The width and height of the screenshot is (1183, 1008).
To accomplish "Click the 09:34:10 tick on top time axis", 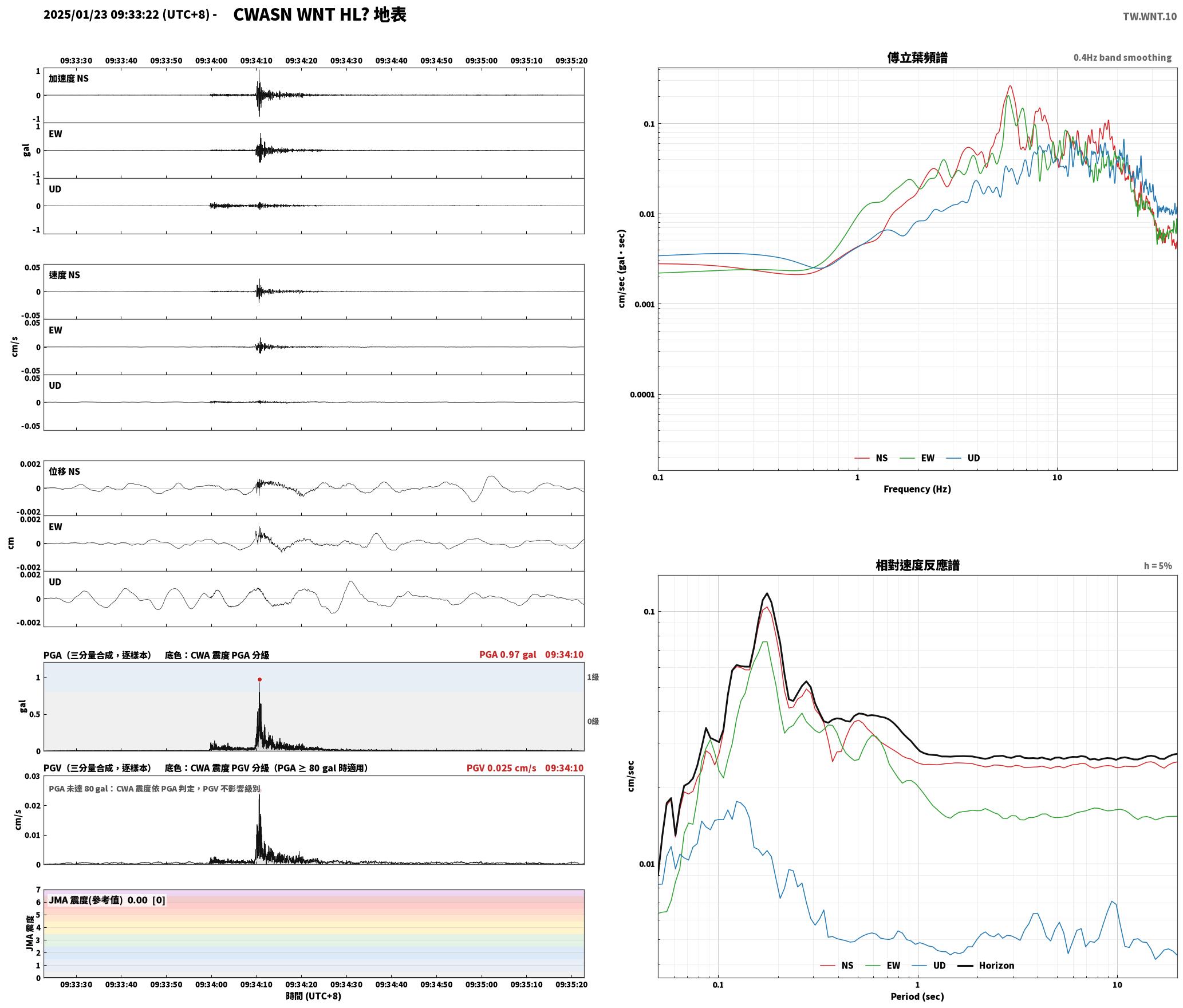I will (x=256, y=61).
